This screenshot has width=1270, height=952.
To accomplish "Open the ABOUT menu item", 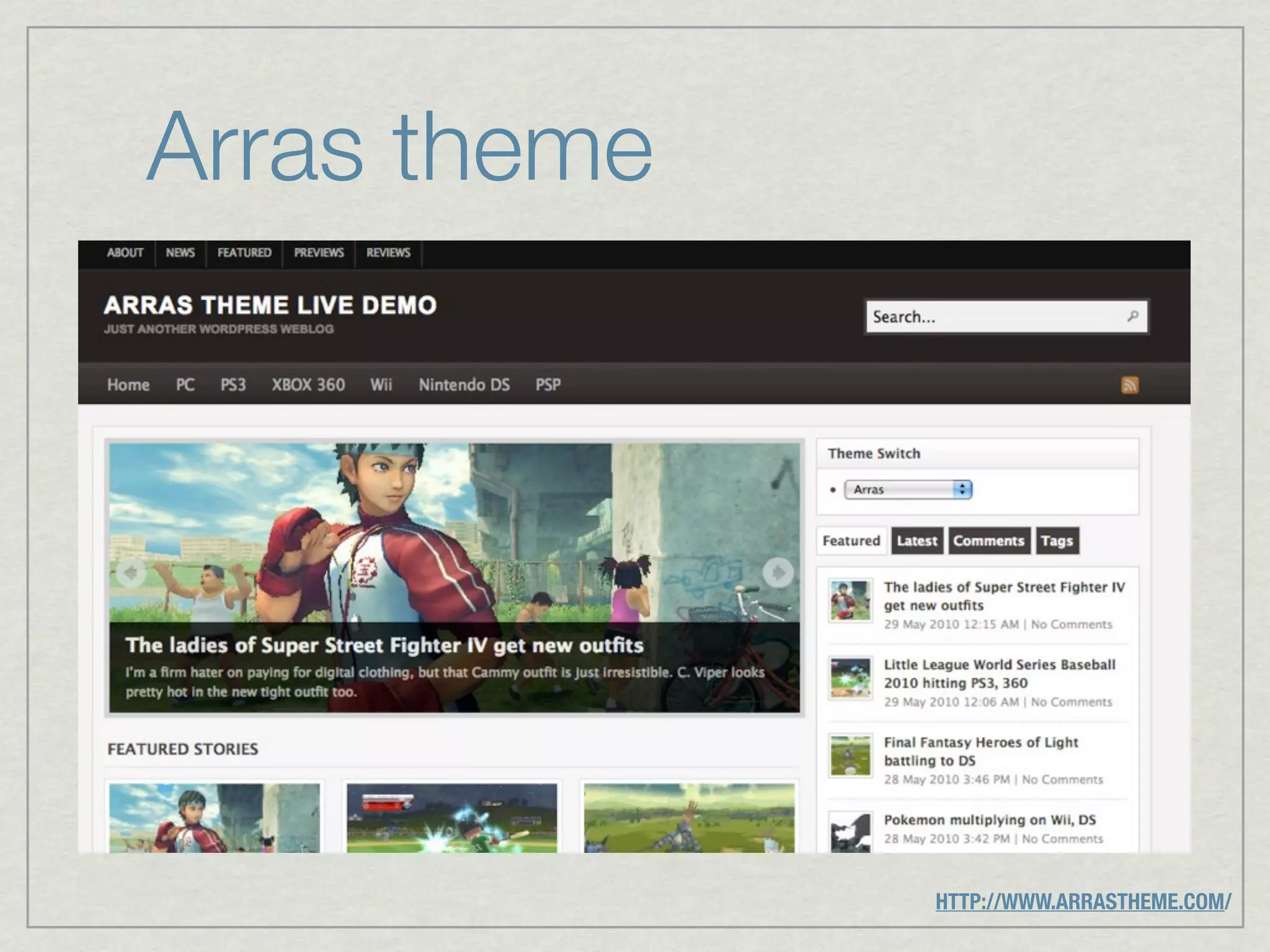I will 125,253.
